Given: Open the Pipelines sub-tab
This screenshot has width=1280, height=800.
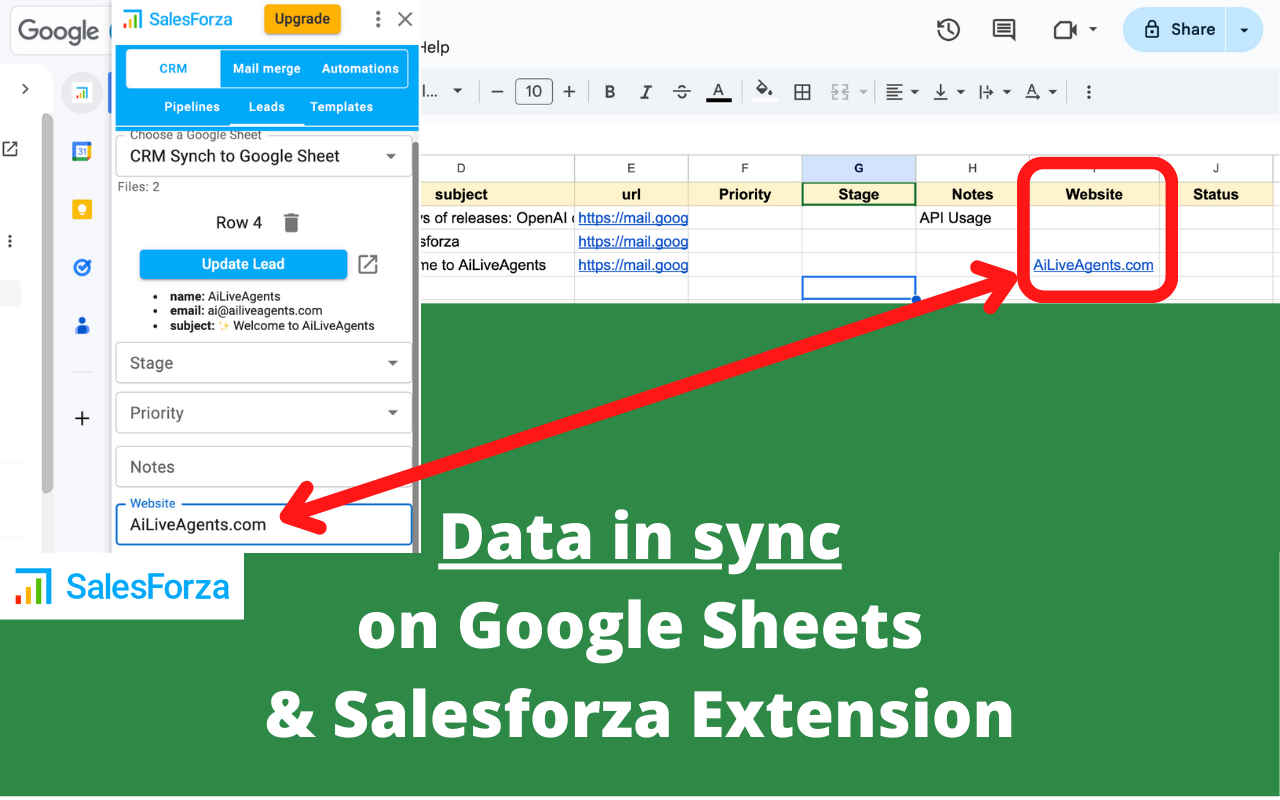Looking at the screenshot, I should 192,107.
